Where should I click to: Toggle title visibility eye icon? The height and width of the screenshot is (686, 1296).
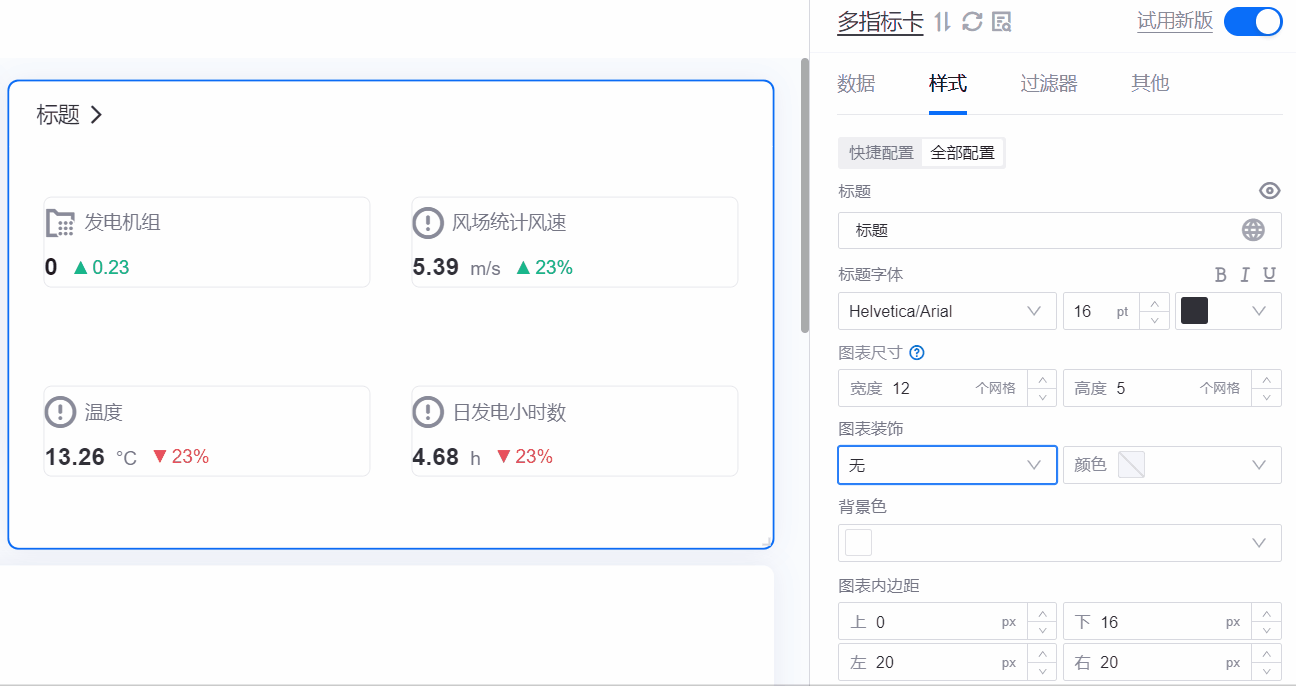click(1269, 191)
